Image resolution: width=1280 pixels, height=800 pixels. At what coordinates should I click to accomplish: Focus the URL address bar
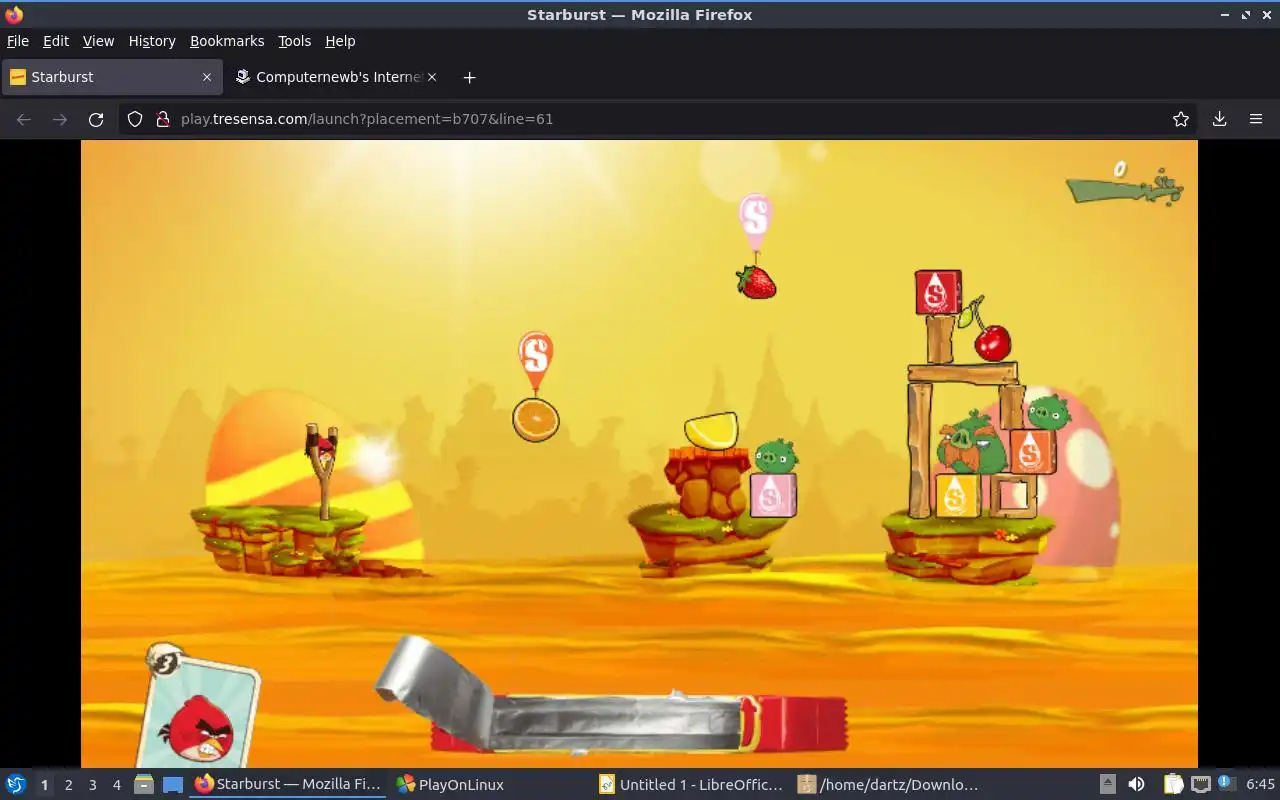(x=660, y=119)
